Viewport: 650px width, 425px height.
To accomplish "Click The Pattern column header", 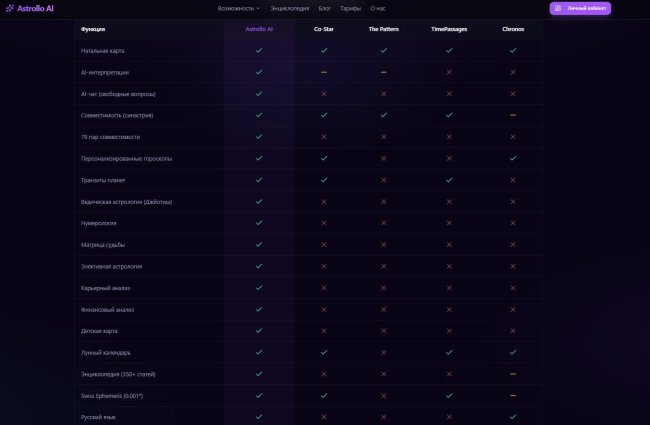I will coord(383,29).
